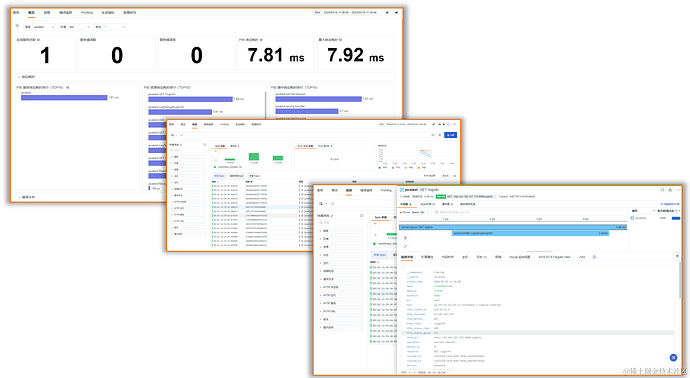Image resolution: width=690 pixels, height=378 pixels.
Task: Toggle the Error Spans switch
Action: point(427,212)
